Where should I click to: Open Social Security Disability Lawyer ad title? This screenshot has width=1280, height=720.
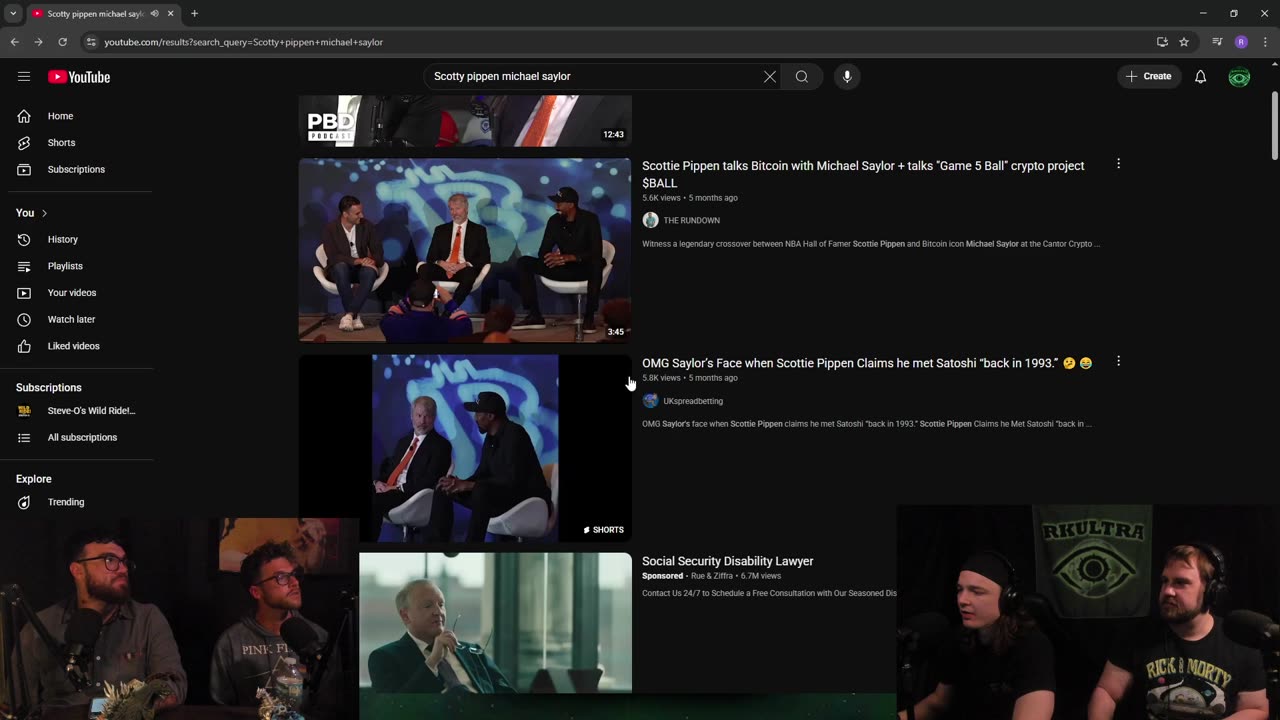[x=727, y=561]
